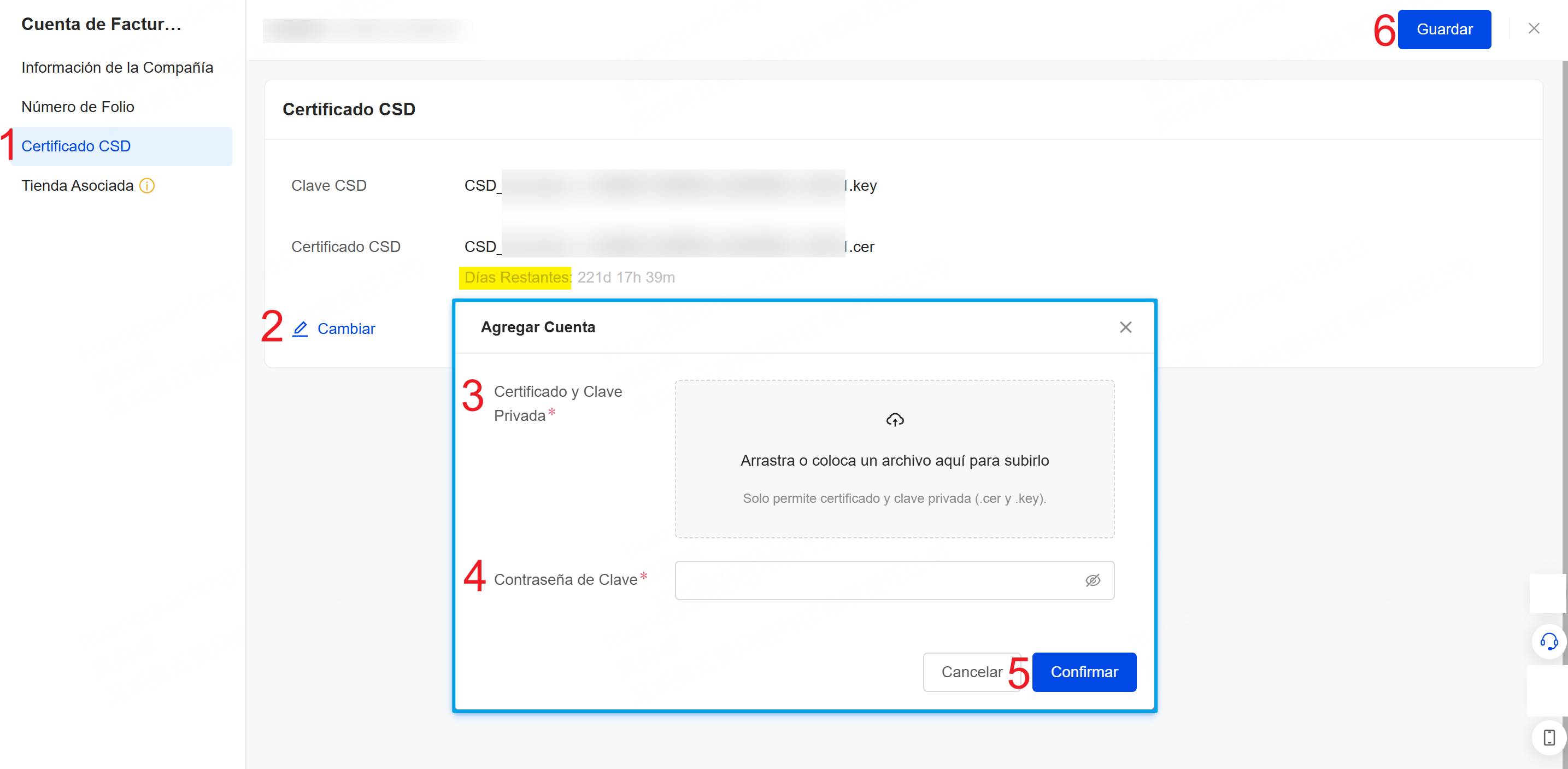The width and height of the screenshot is (1568, 769).
Task: Click the .key file name
Action: tap(670, 186)
